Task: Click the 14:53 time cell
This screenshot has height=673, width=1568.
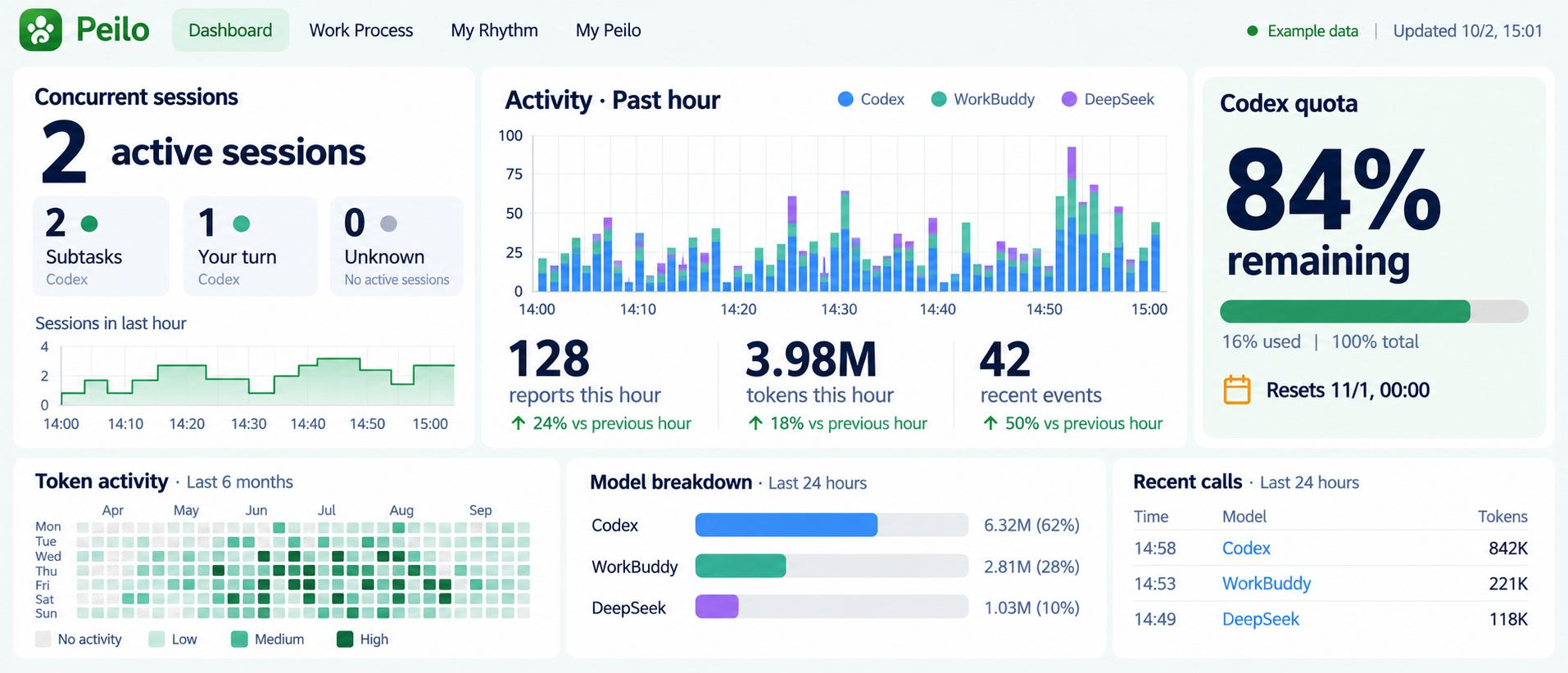Action: (1155, 584)
